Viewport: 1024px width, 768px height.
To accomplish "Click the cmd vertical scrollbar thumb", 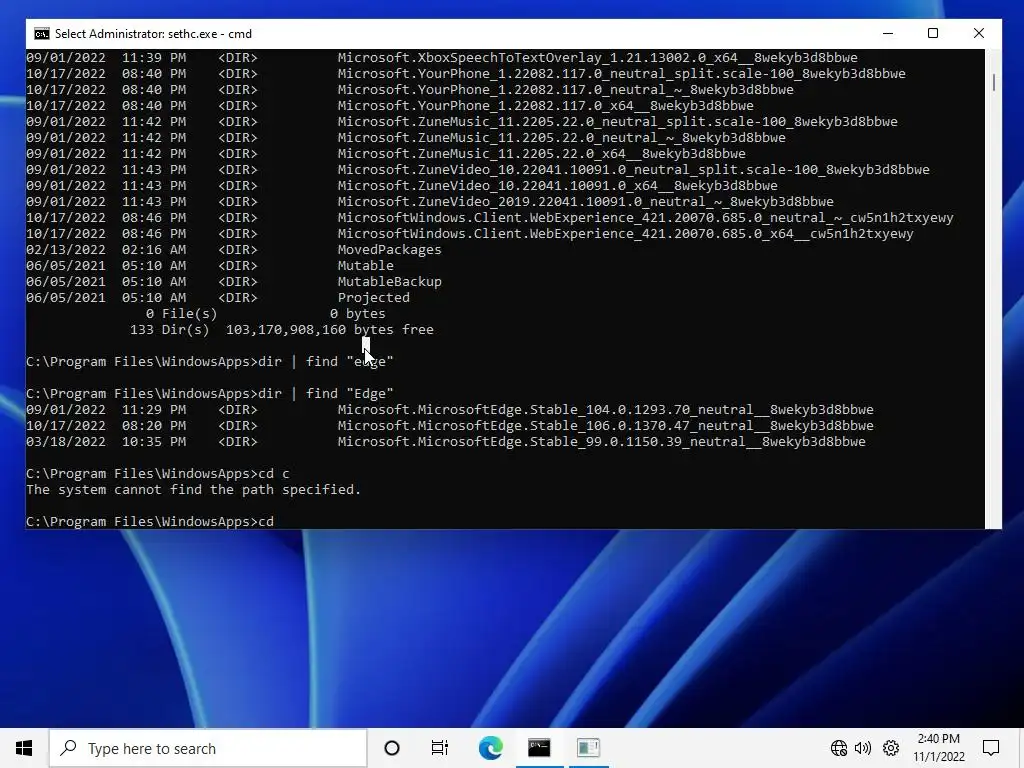I will (993, 82).
